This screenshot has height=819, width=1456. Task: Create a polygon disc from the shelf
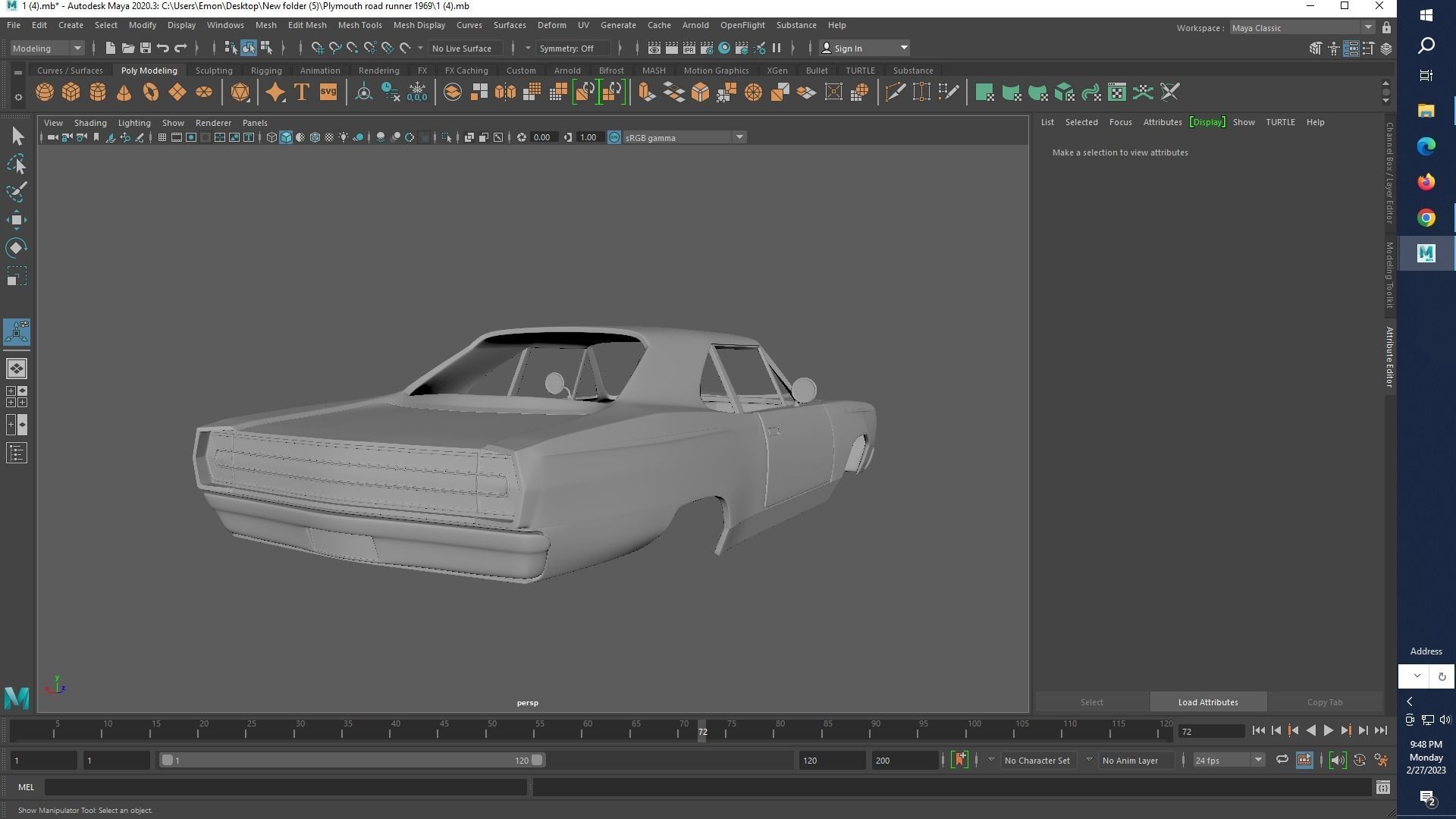tap(204, 93)
